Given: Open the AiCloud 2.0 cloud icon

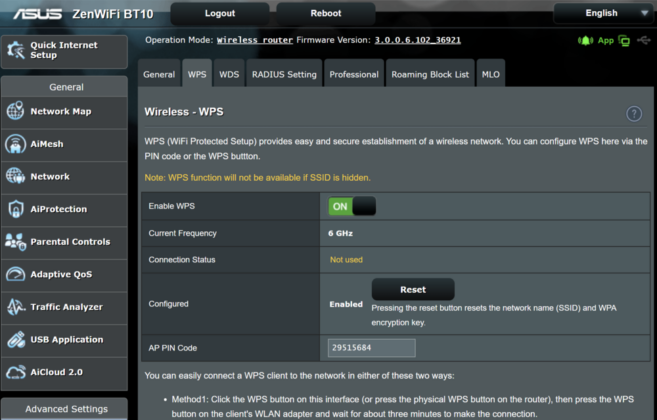Looking at the screenshot, I should coord(16,372).
